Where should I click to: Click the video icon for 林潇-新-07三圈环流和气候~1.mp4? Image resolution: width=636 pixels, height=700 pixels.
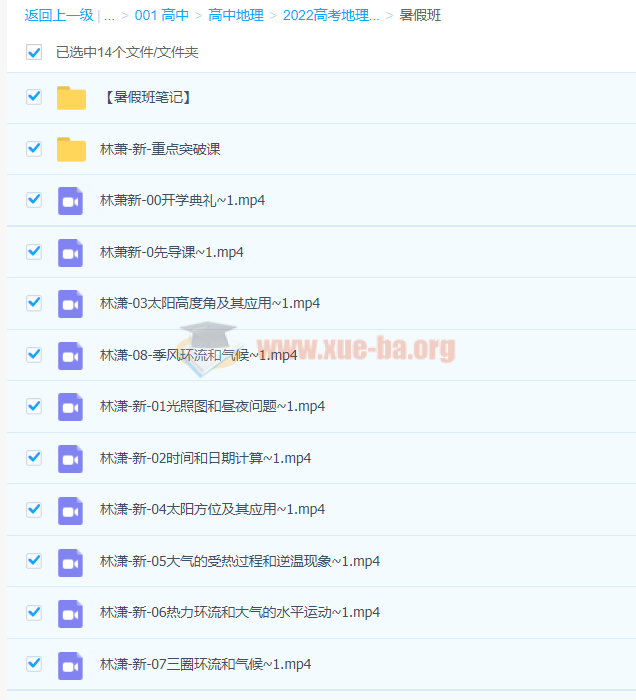point(71,665)
